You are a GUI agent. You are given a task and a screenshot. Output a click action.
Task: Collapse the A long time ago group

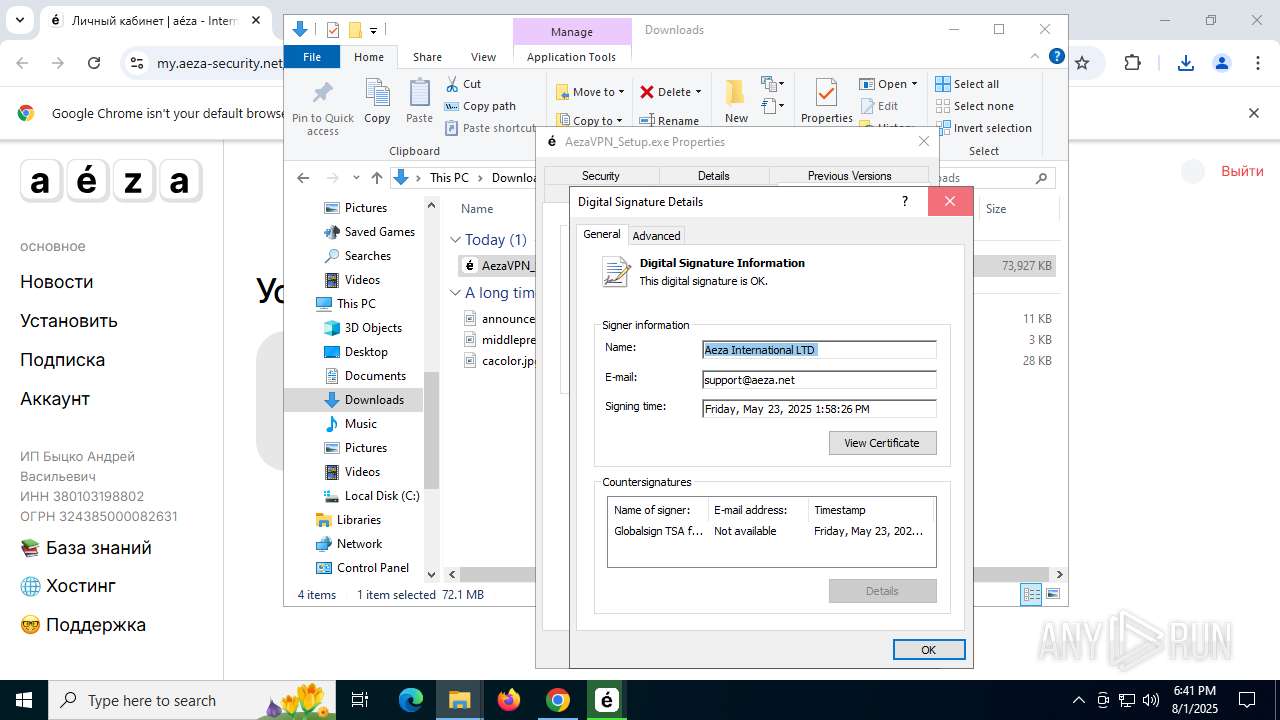pos(456,293)
